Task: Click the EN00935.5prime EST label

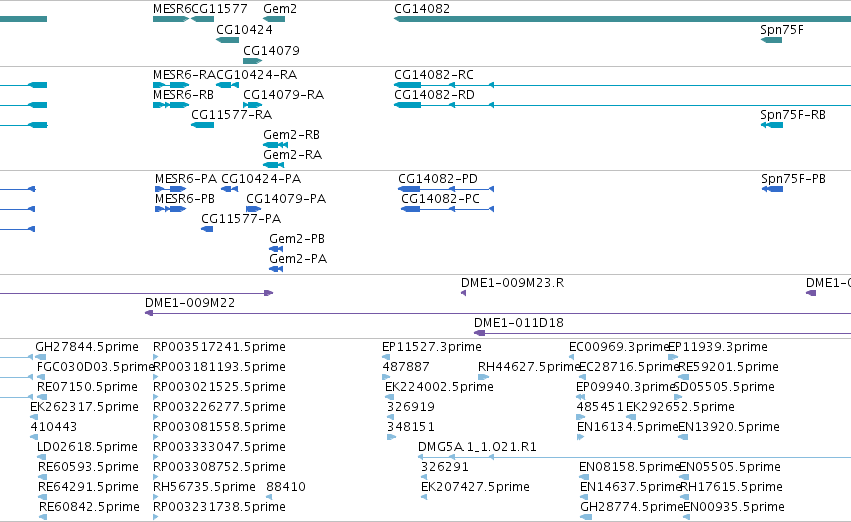Action: click(x=734, y=507)
